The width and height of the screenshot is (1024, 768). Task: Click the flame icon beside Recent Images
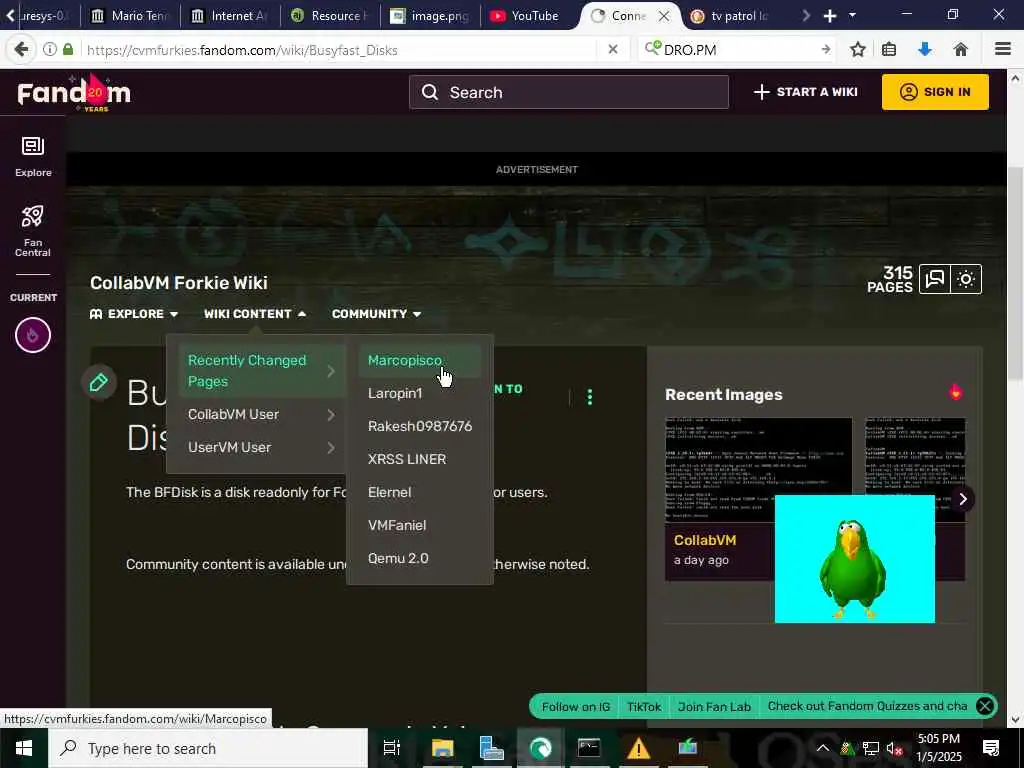pos(955,392)
